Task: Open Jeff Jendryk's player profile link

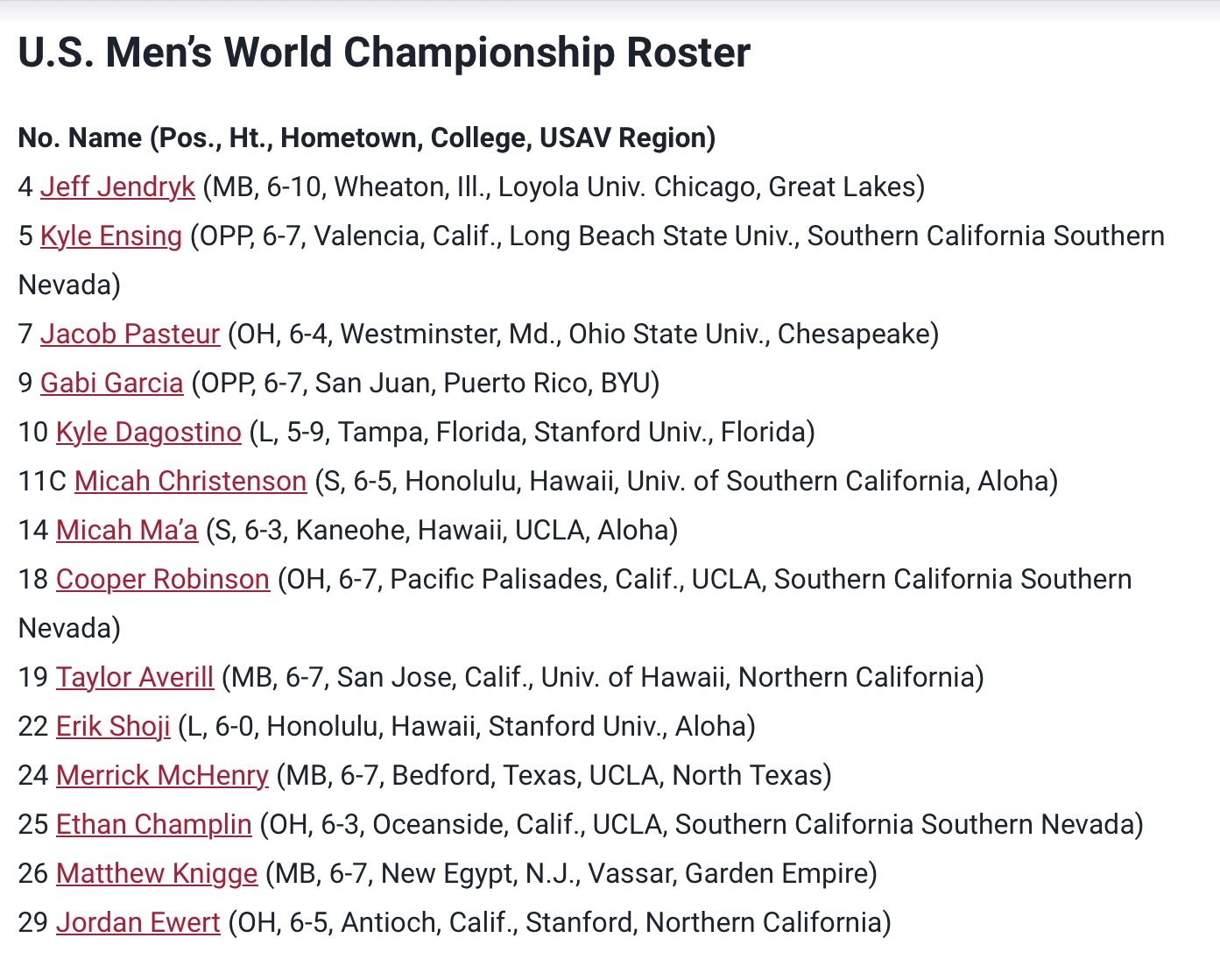Action: [117, 187]
